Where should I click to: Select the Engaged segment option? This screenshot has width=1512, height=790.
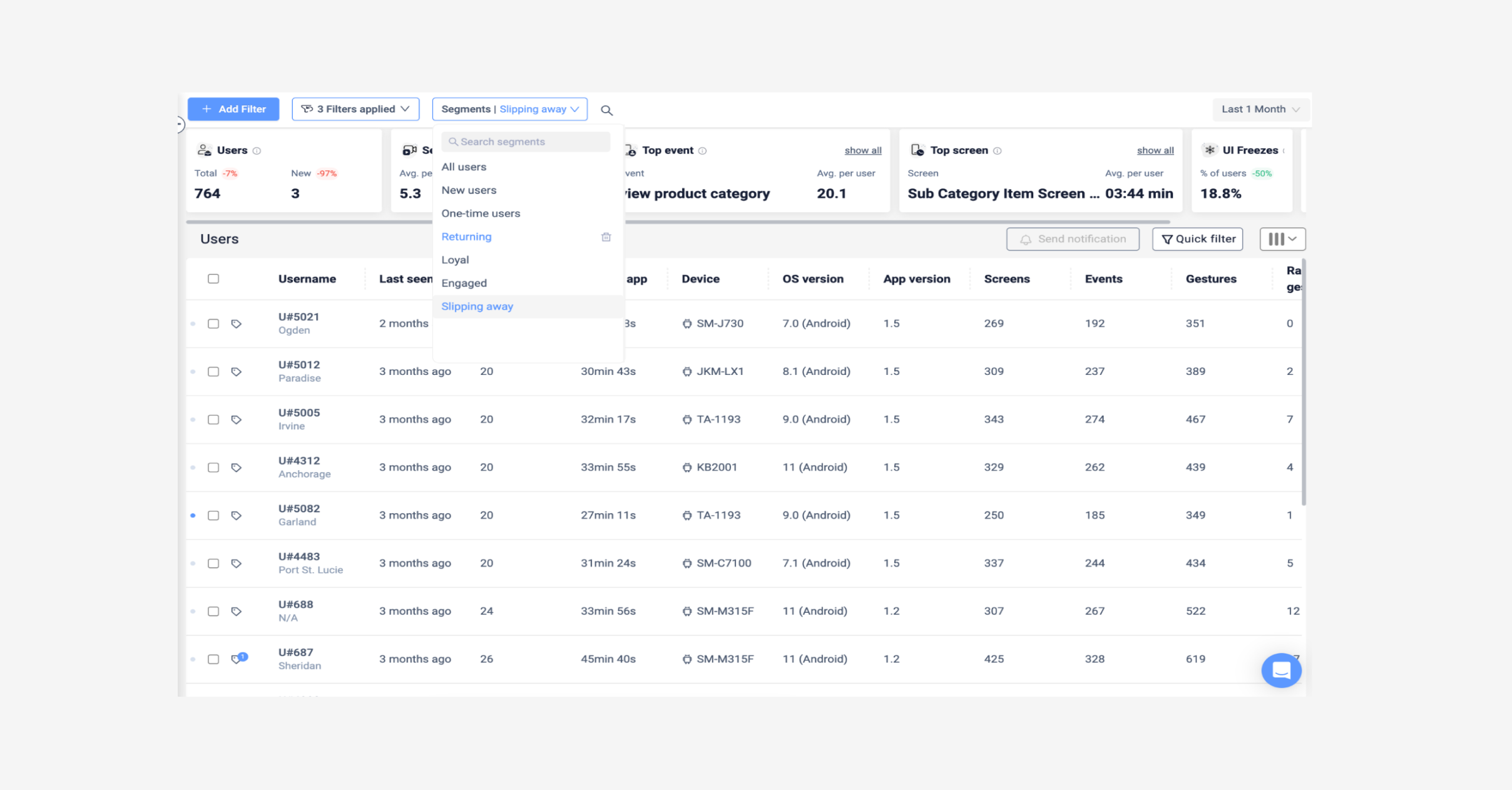pos(462,283)
